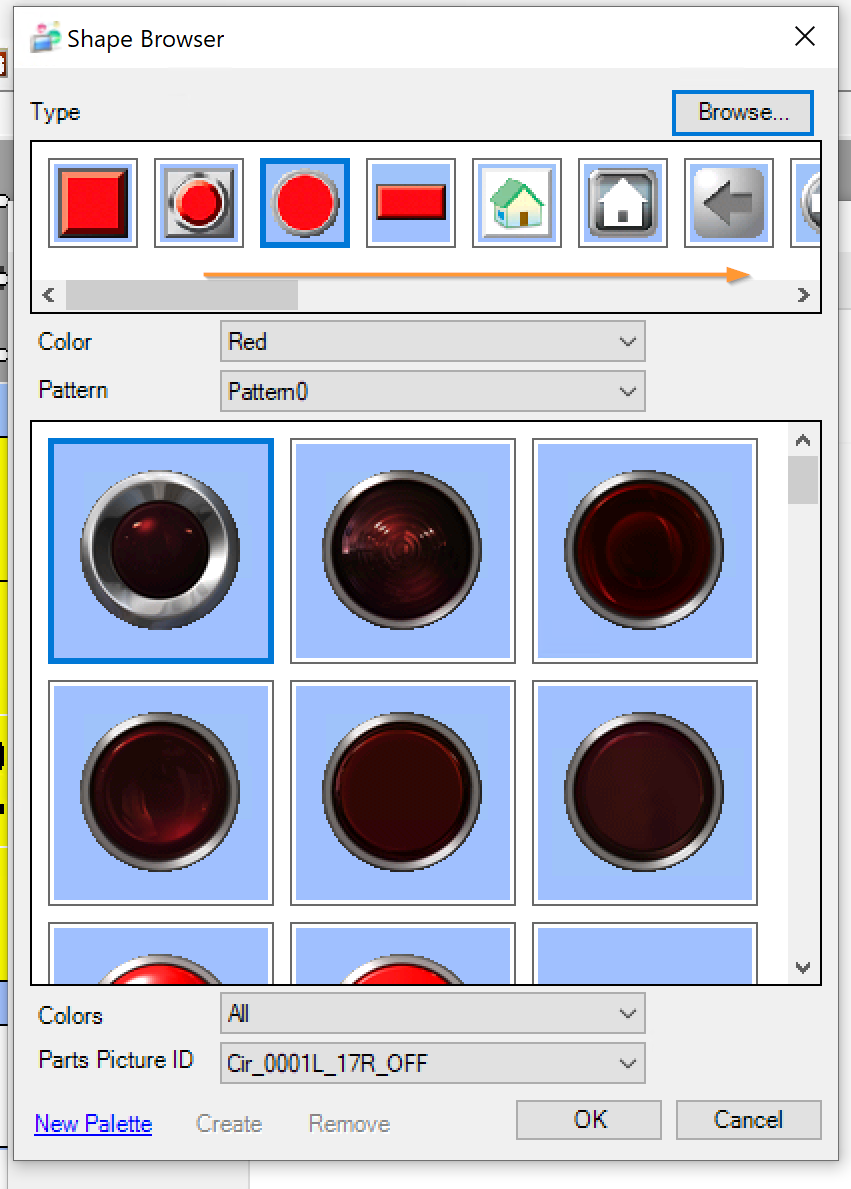Click the Shape Browser title bar icon
The image size is (851, 1189).
pyautogui.click(x=45, y=39)
